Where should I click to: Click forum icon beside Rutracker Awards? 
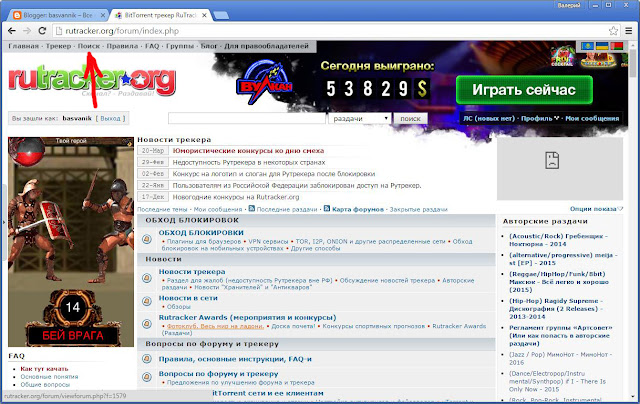click(147, 324)
